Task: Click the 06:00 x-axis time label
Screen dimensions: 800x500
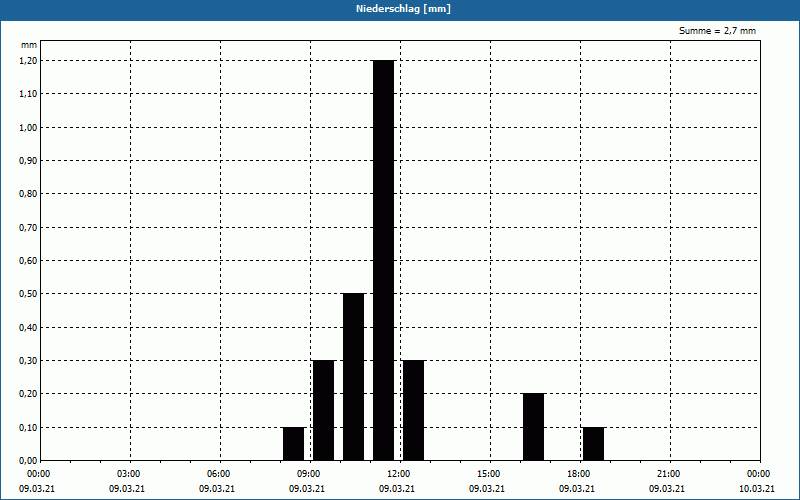Action: pos(217,474)
